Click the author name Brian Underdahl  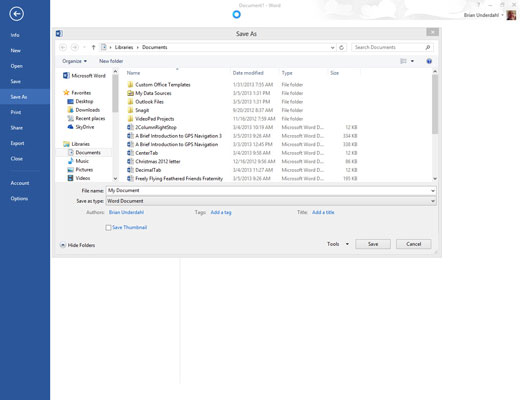126,212
